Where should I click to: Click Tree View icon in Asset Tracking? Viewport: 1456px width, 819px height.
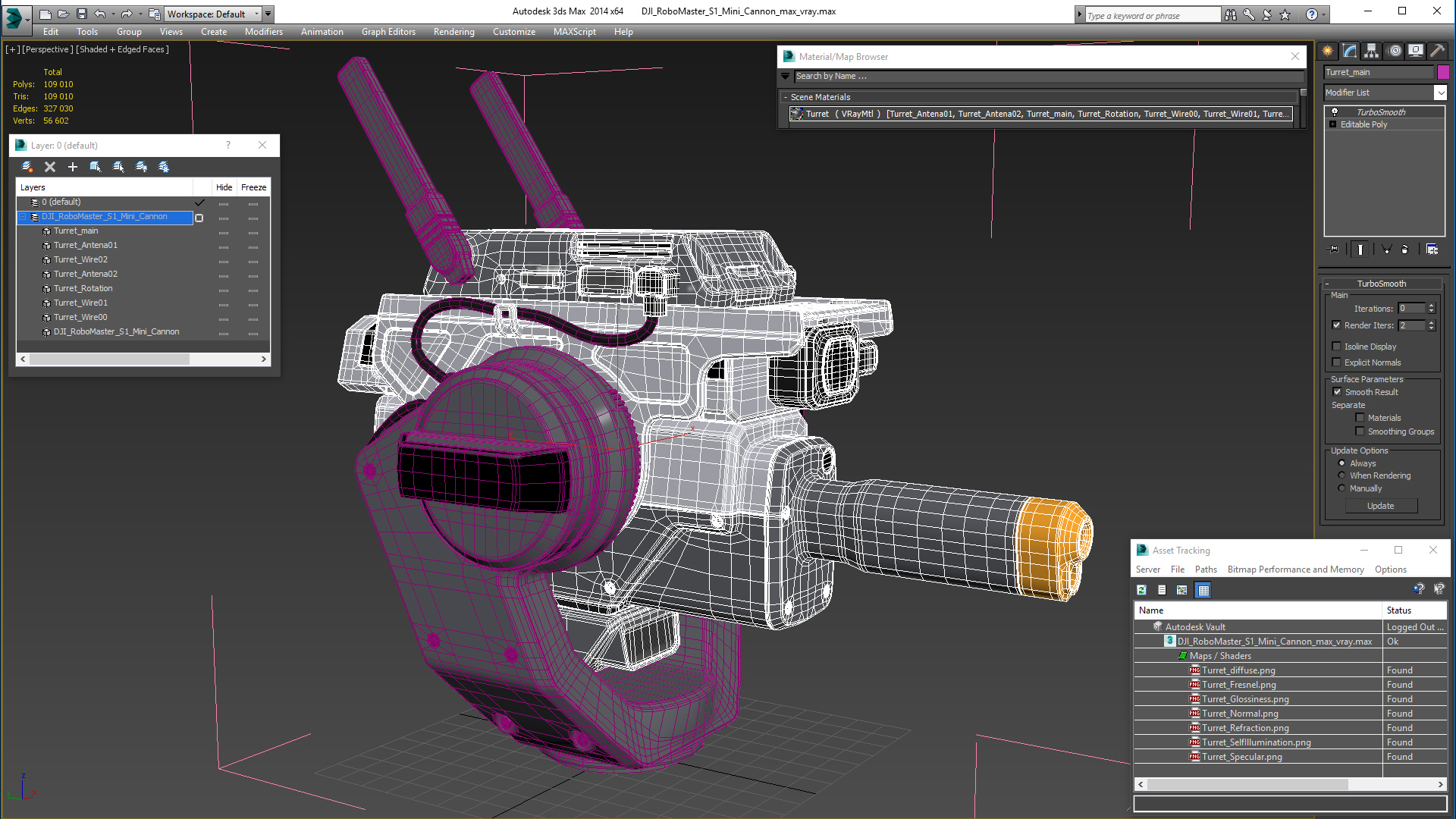click(1182, 590)
